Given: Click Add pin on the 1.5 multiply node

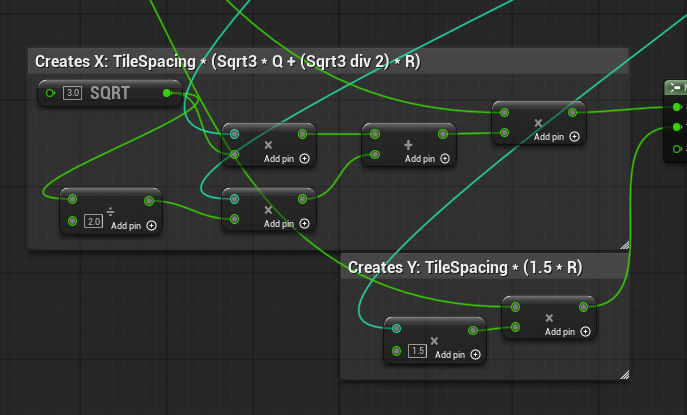Looking at the screenshot, I should coord(457,355).
